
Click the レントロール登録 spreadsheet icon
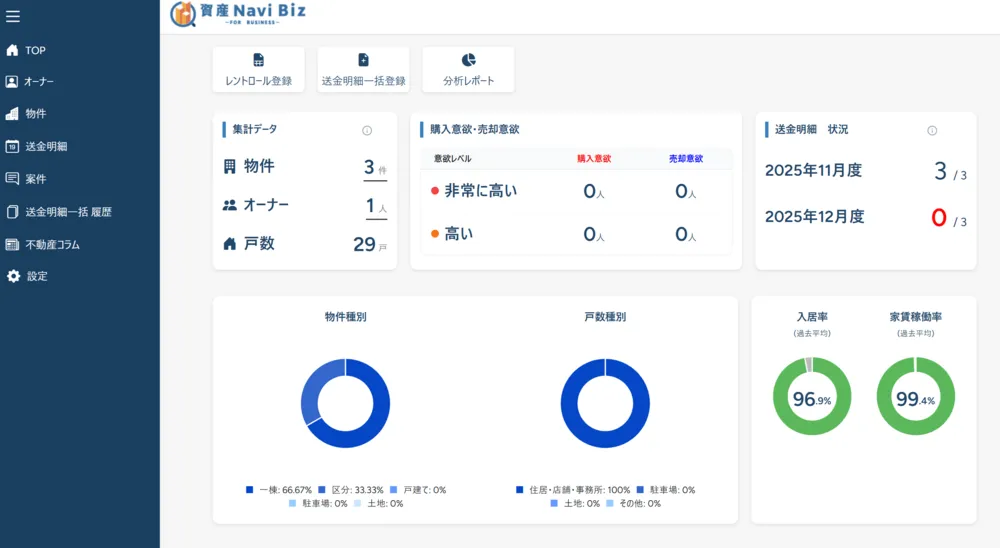258,60
